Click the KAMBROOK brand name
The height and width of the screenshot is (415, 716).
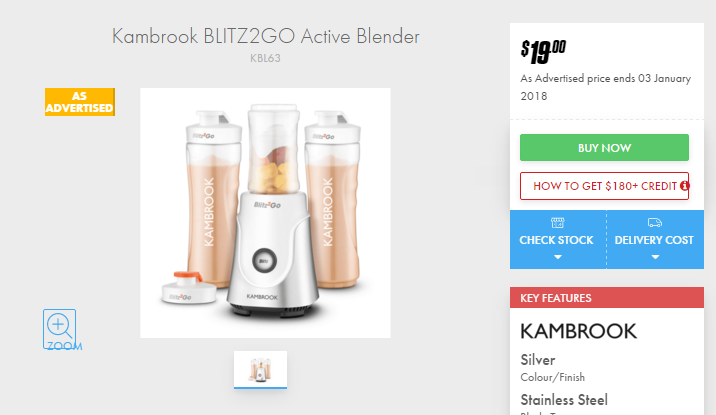pyautogui.click(x=578, y=331)
